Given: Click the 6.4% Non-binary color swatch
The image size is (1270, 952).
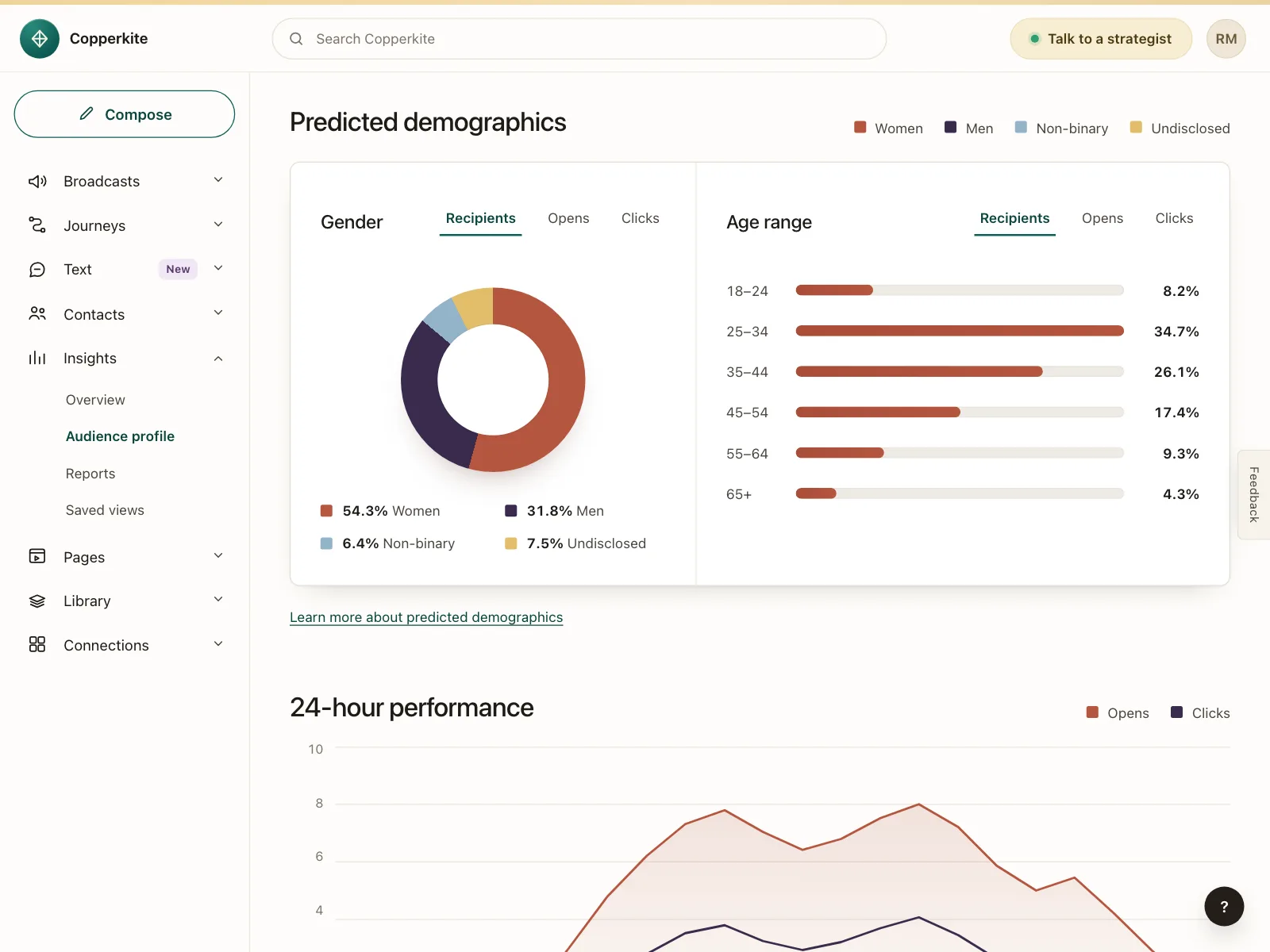Looking at the screenshot, I should (326, 543).
